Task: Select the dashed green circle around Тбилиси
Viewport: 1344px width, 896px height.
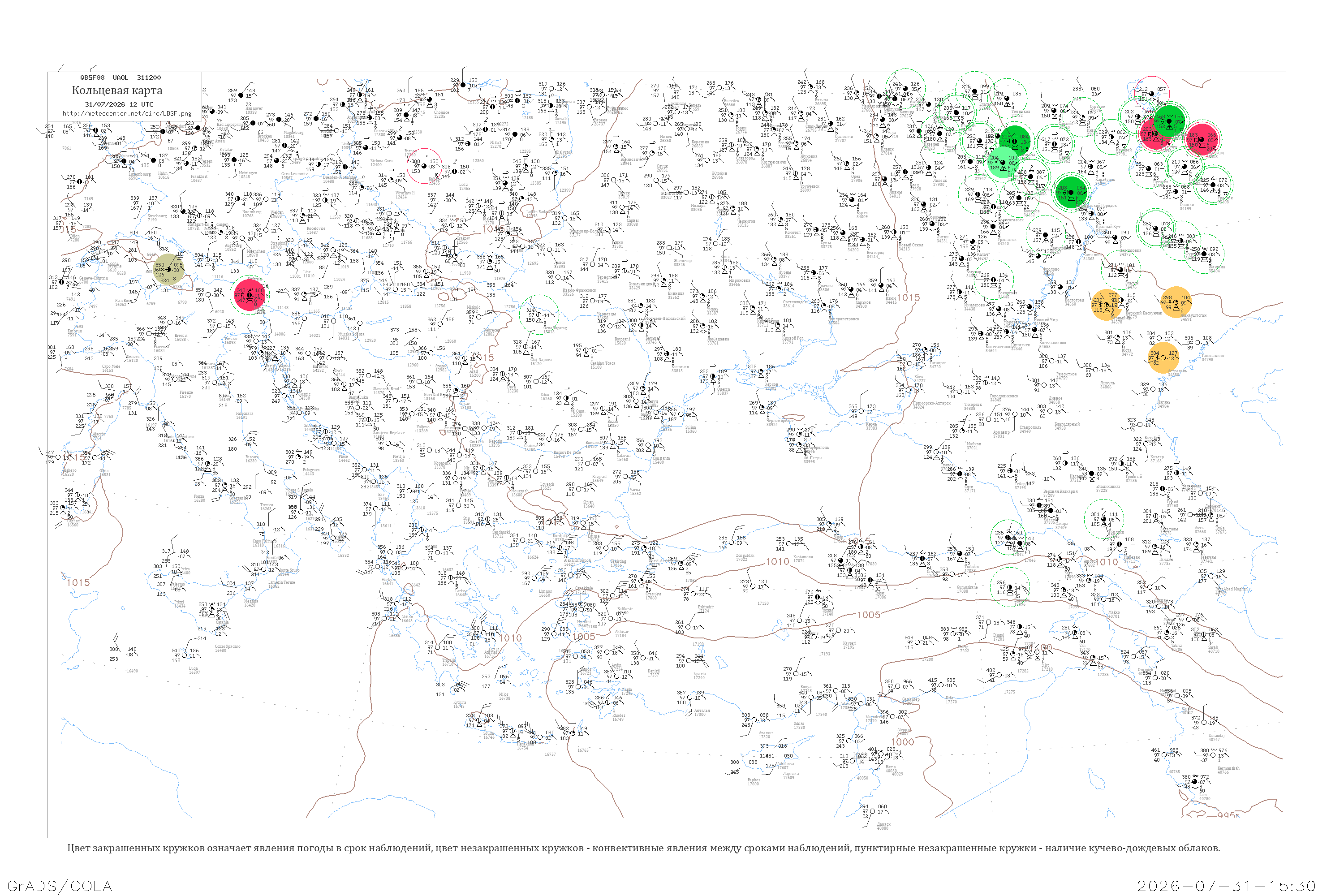Action: 1105,518
